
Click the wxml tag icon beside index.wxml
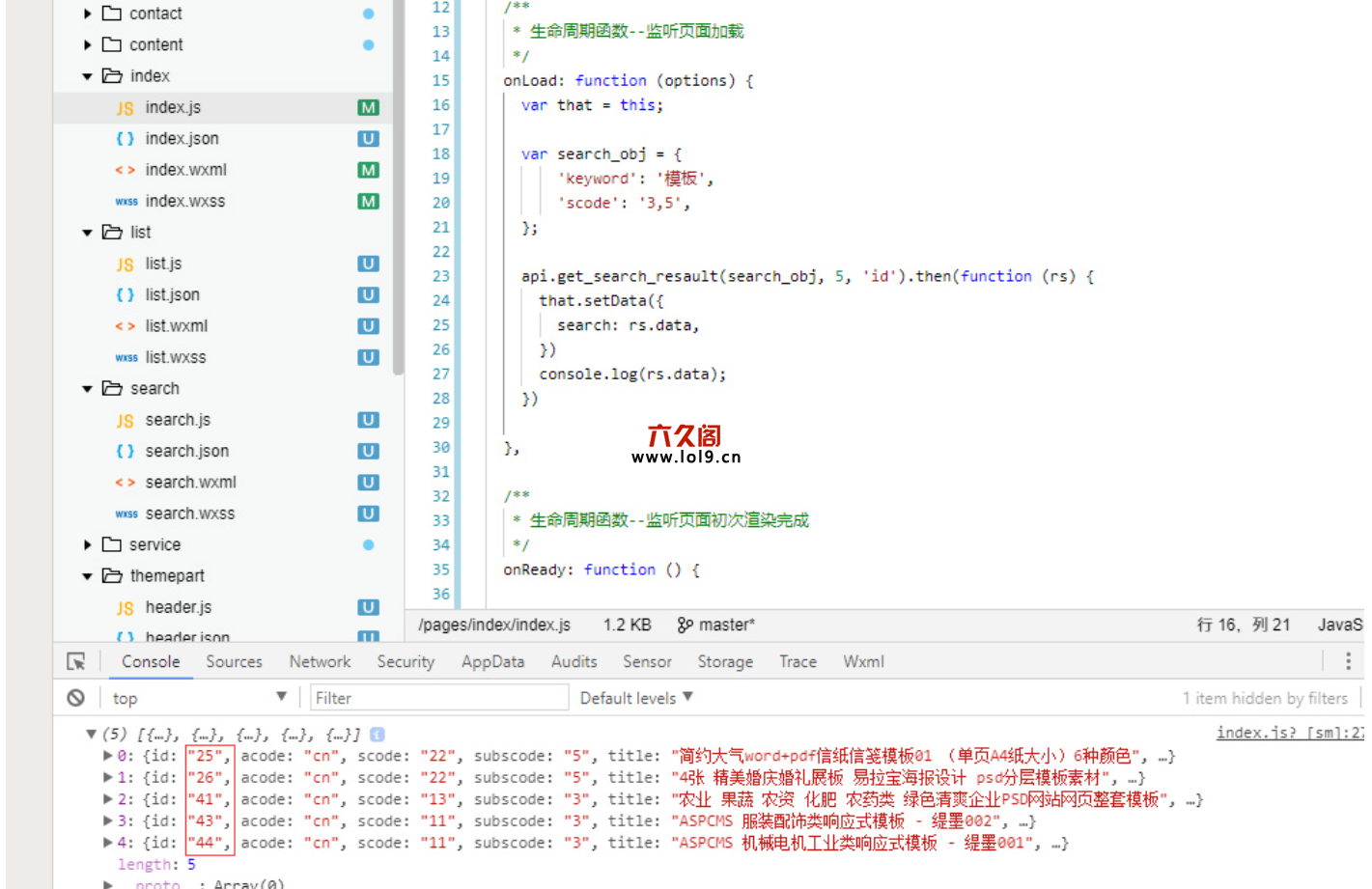point(126,170)
